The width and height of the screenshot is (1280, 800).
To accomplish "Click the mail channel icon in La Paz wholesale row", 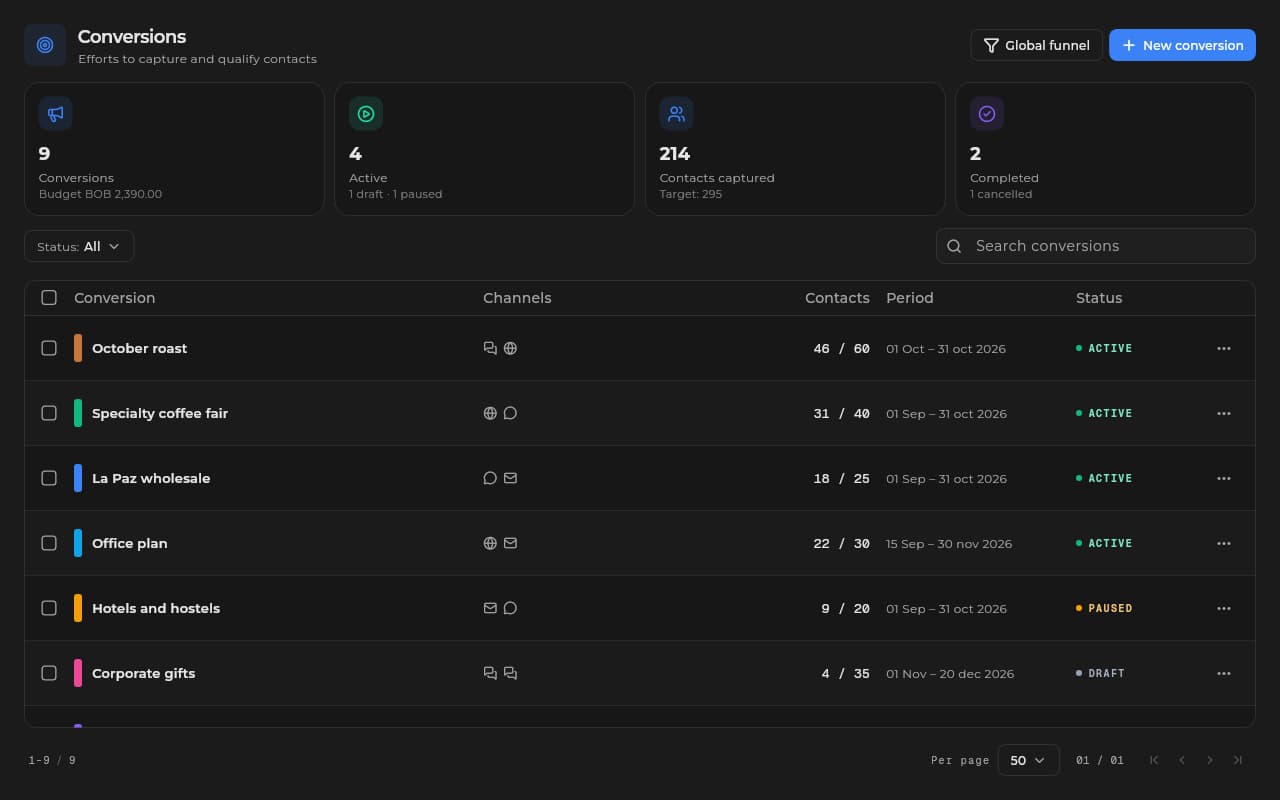I will 510,478.
